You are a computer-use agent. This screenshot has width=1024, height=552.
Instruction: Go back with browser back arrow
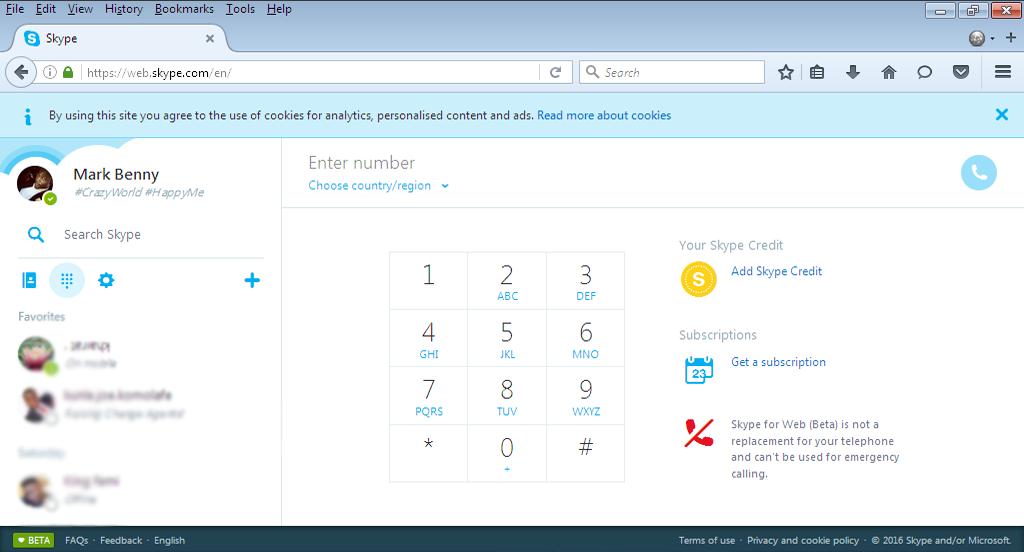pyautogui.click(x=21, y=72)
